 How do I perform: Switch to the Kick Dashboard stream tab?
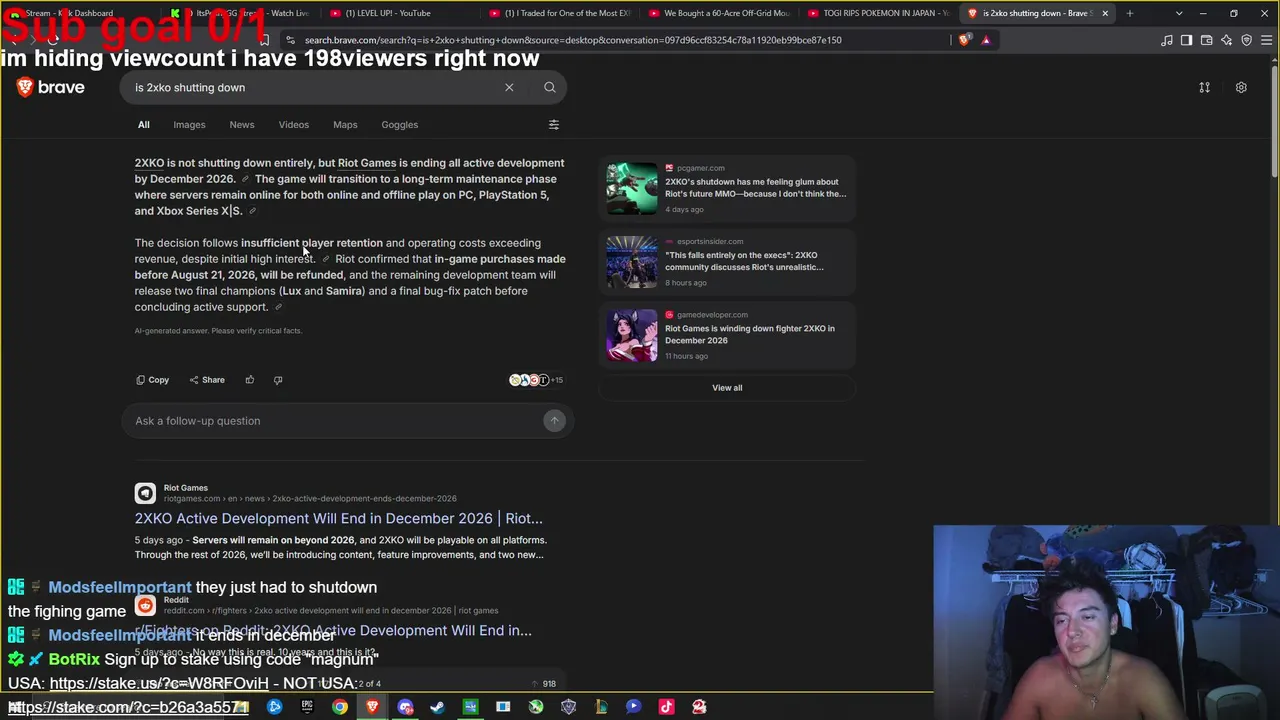pos(80,13)
